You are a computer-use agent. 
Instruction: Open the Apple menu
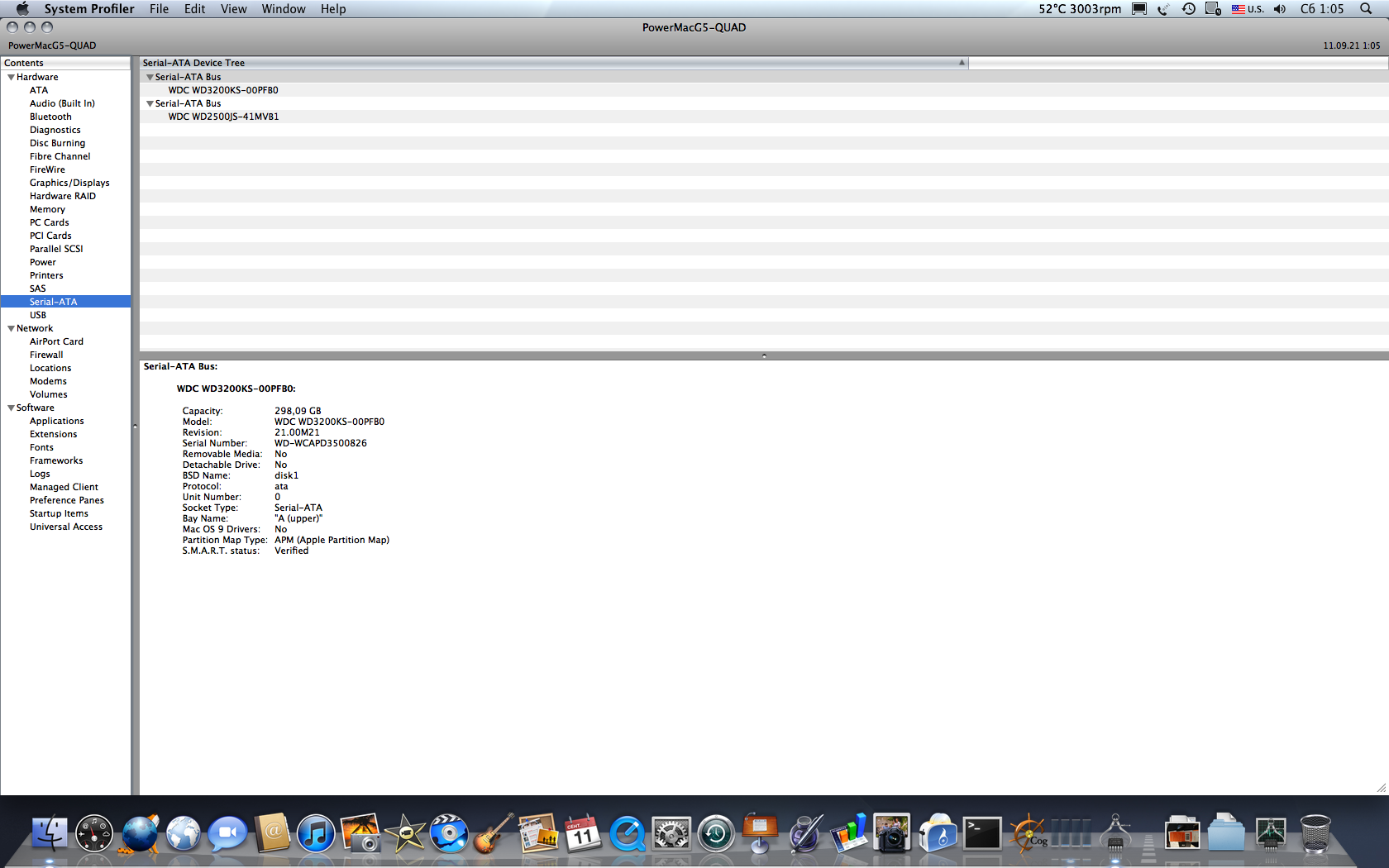point(22,9)
